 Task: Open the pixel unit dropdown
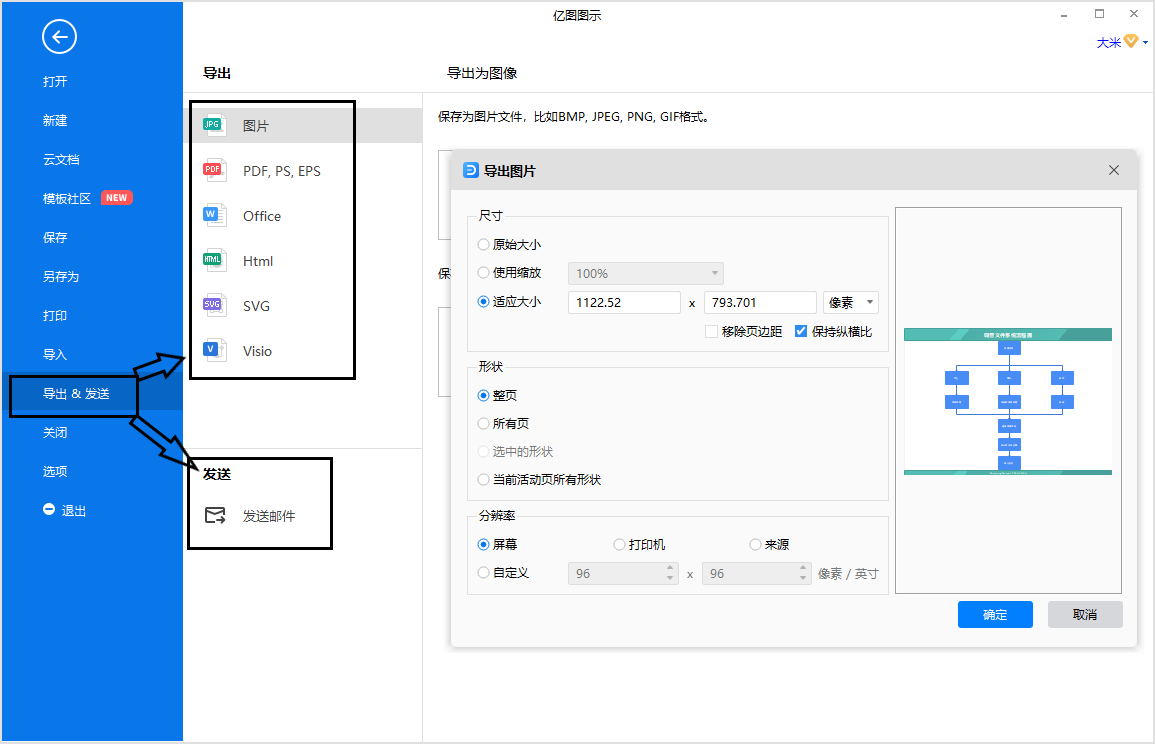[x=851, y=303]
